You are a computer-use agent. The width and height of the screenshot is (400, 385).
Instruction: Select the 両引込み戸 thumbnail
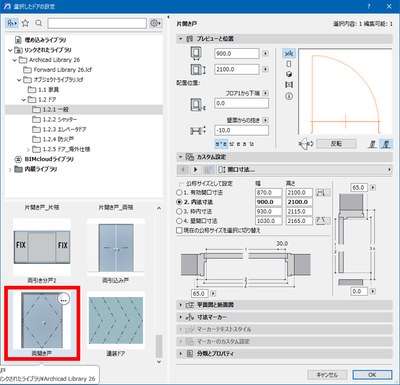coord(116,247)
